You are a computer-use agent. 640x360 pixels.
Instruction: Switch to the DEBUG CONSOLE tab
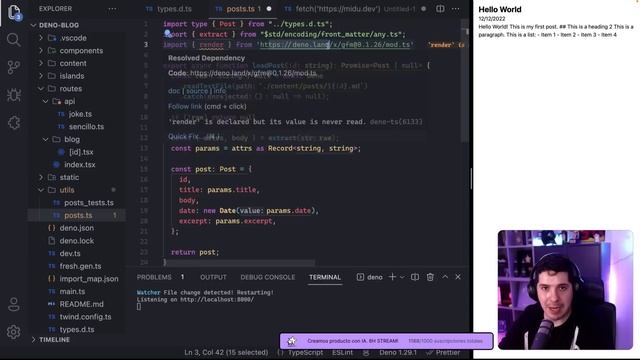tap(268, 277)
